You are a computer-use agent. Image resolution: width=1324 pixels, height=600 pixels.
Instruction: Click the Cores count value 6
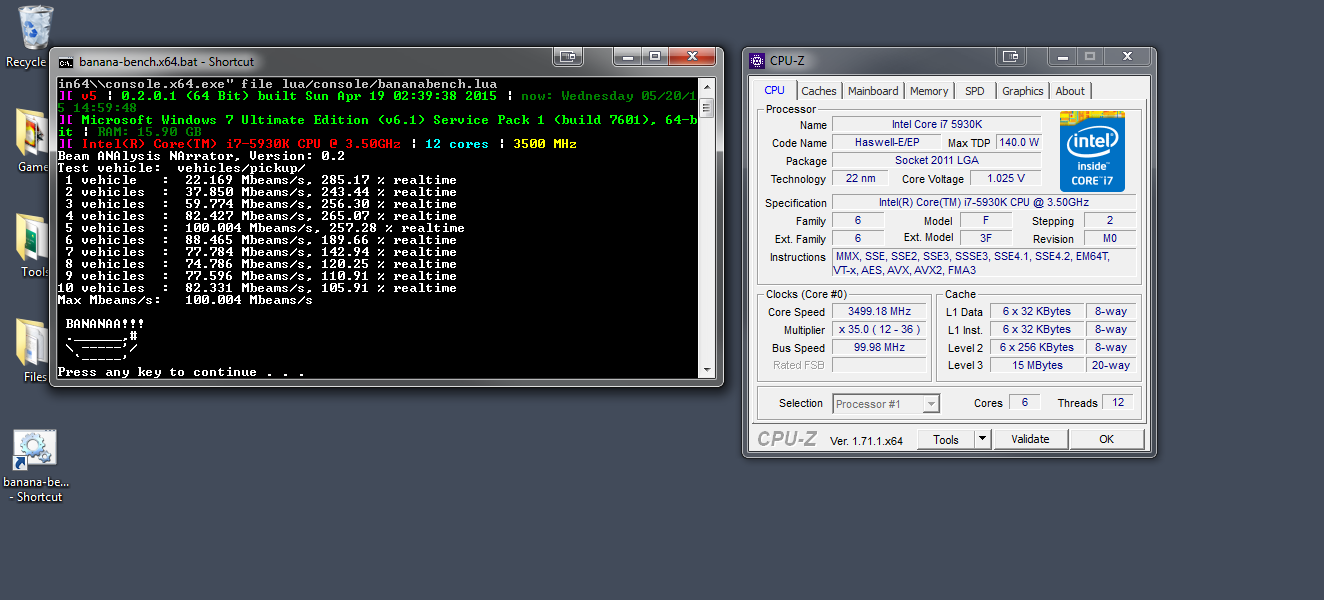coord(1024,403)
